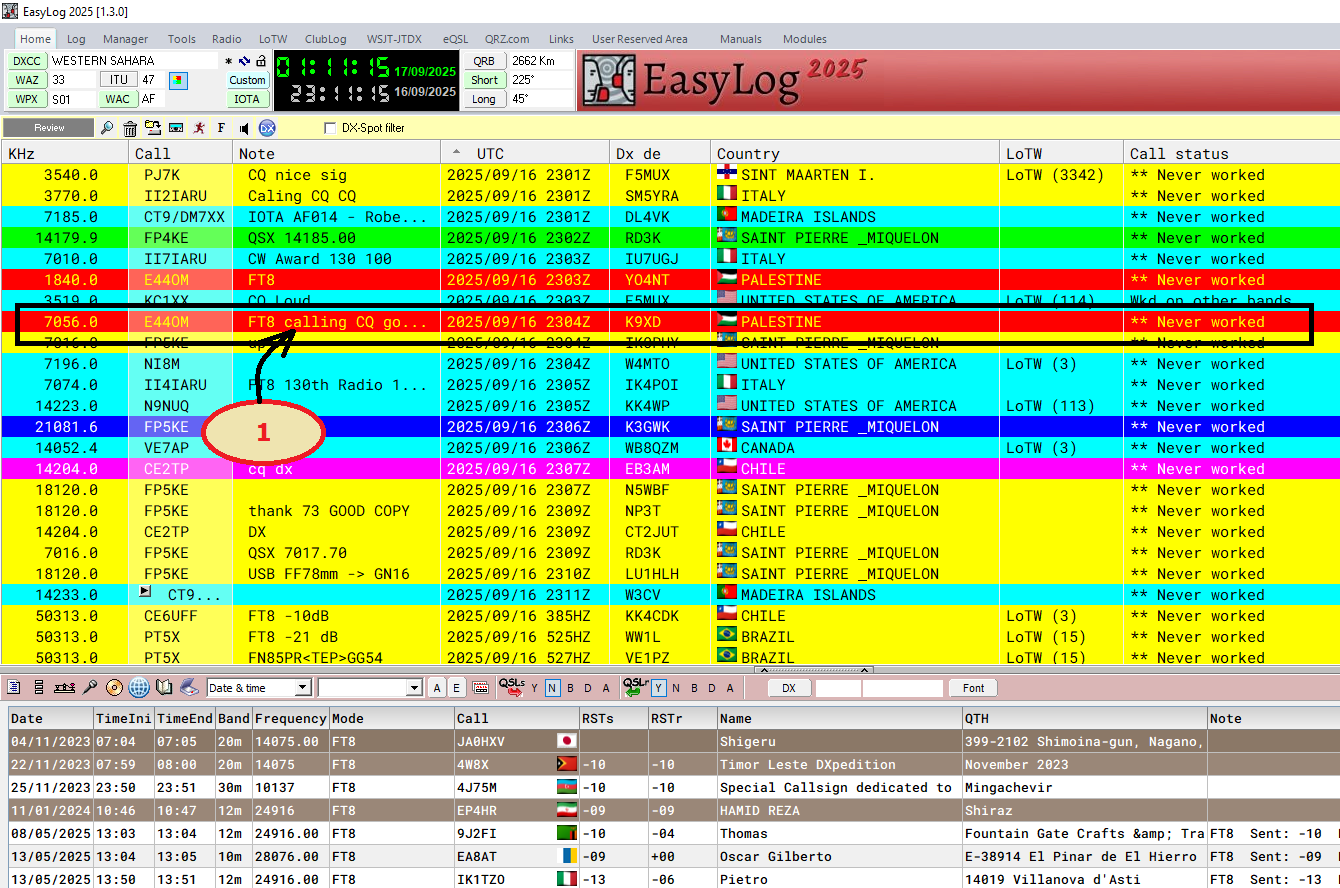Viewport: 1340px width, 888px height.
Task: Select the PJ7K spot row
Action: [x=670, y=175]
